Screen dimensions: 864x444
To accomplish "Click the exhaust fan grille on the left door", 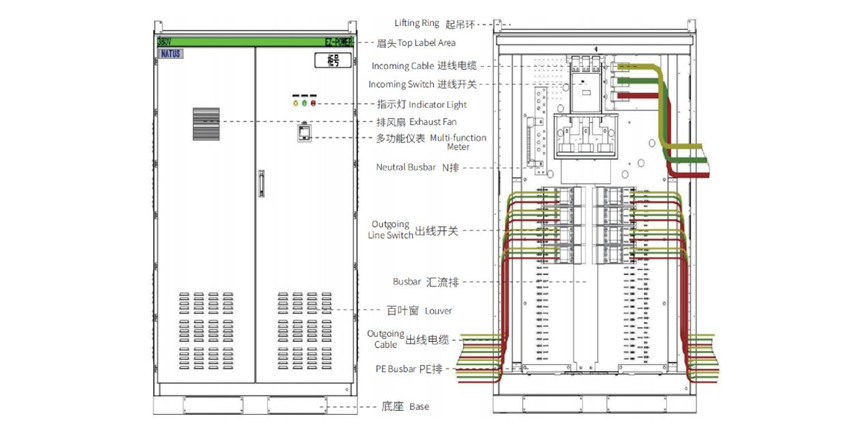I will click(x=206, y=123).
